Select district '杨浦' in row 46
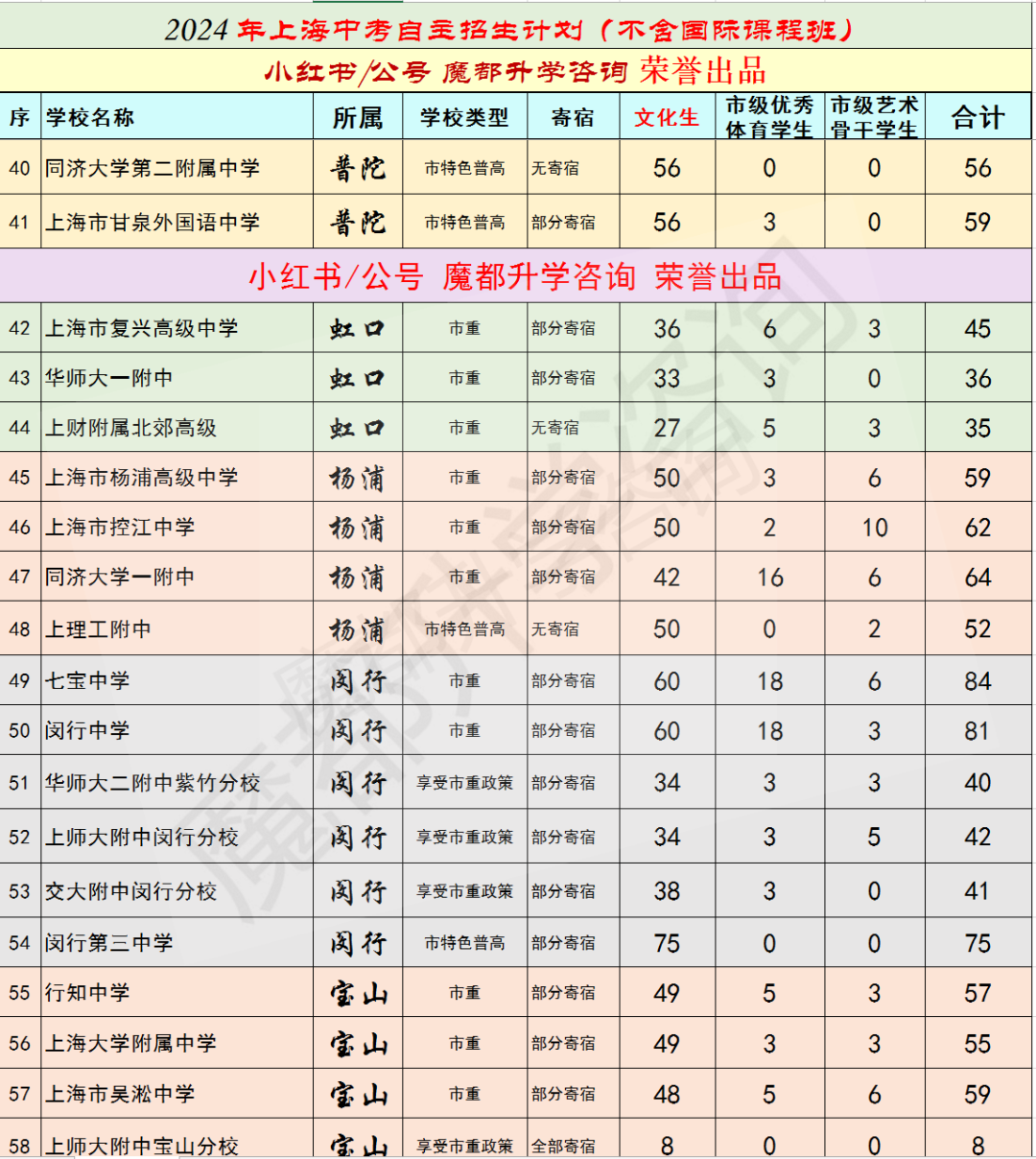 [x=358, y=528]
